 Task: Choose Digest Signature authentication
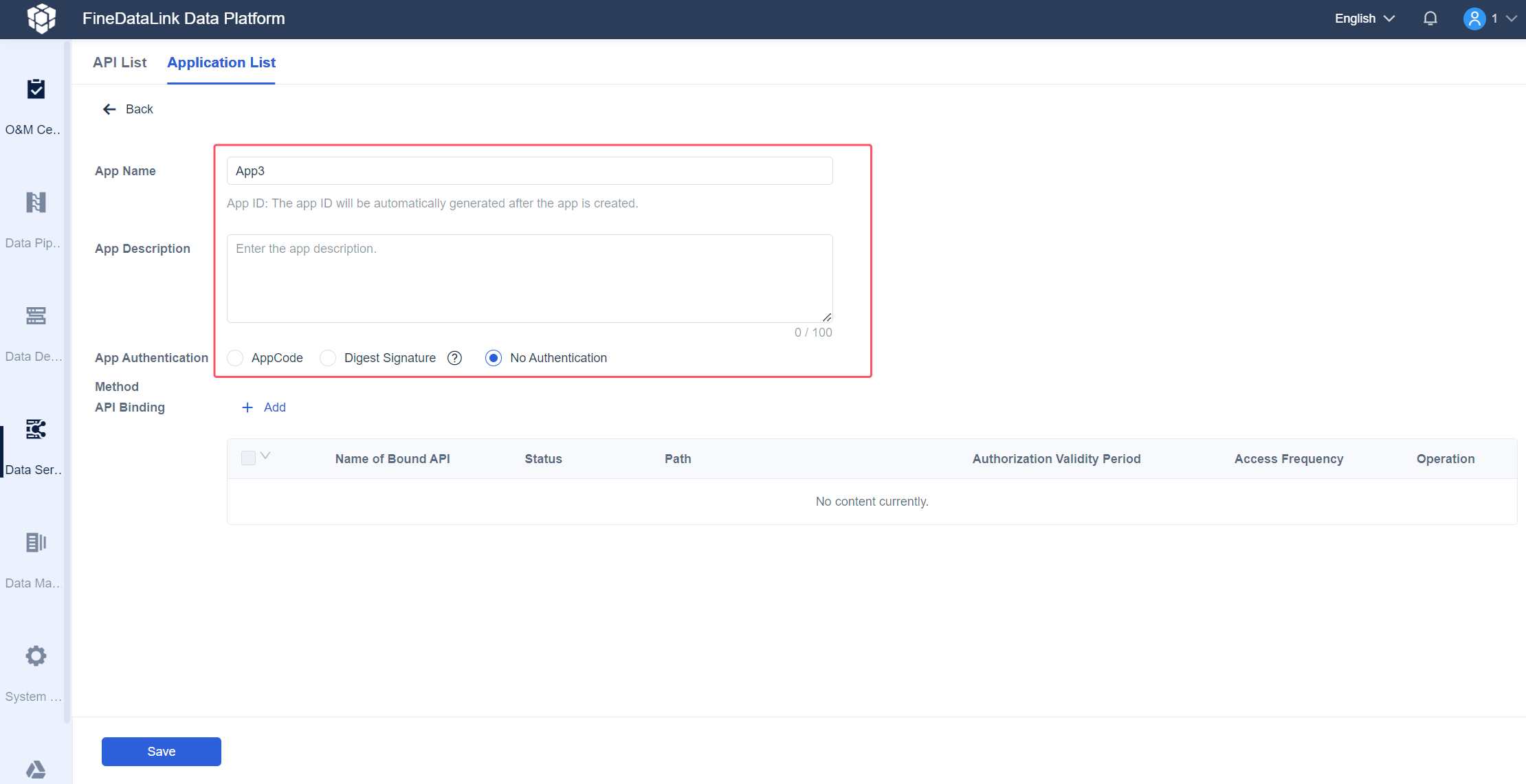(328, 358)
